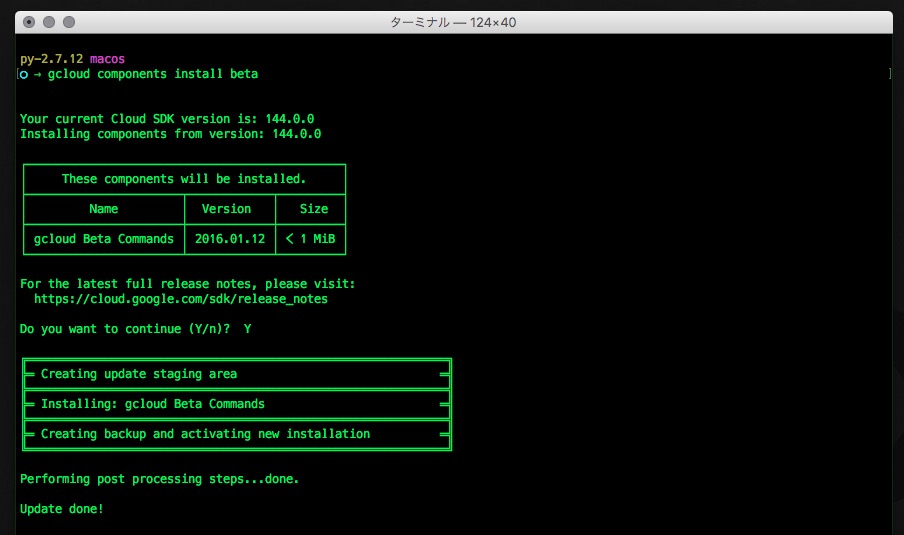The width and height of the screenshot is (904, 535).
Task: Click 'Your current Cloud SDK version is: 144.0.0'
Action: coord(167,119)
